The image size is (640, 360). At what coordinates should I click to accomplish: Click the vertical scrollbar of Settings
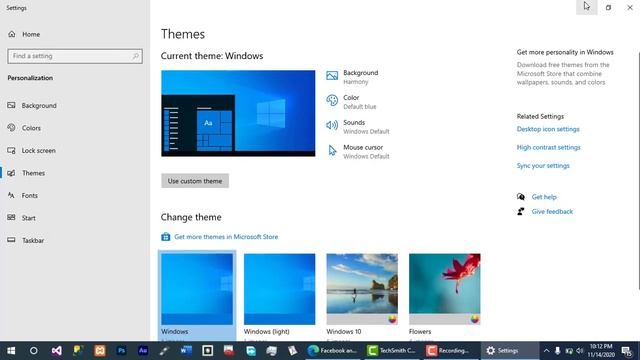coord(638,171)
